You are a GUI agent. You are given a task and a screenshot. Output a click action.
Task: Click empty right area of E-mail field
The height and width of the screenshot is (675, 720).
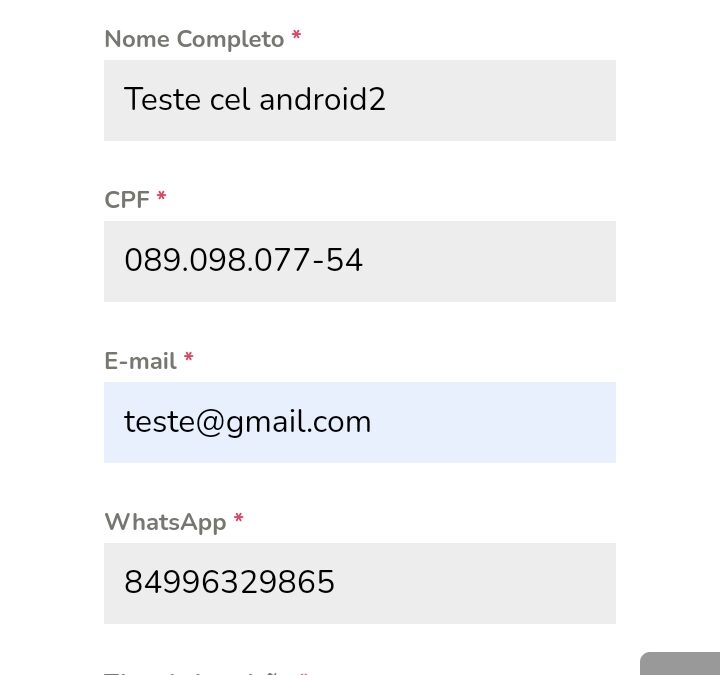click(496, 422)
